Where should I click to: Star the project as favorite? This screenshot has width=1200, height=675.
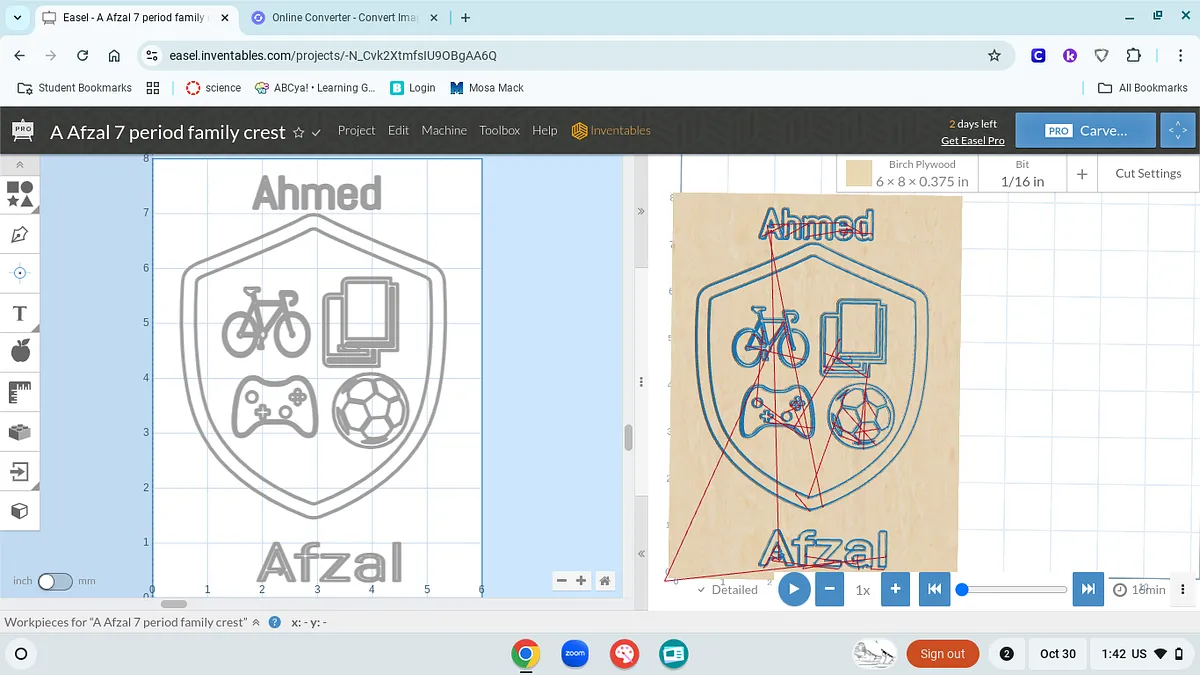(298, 132)
